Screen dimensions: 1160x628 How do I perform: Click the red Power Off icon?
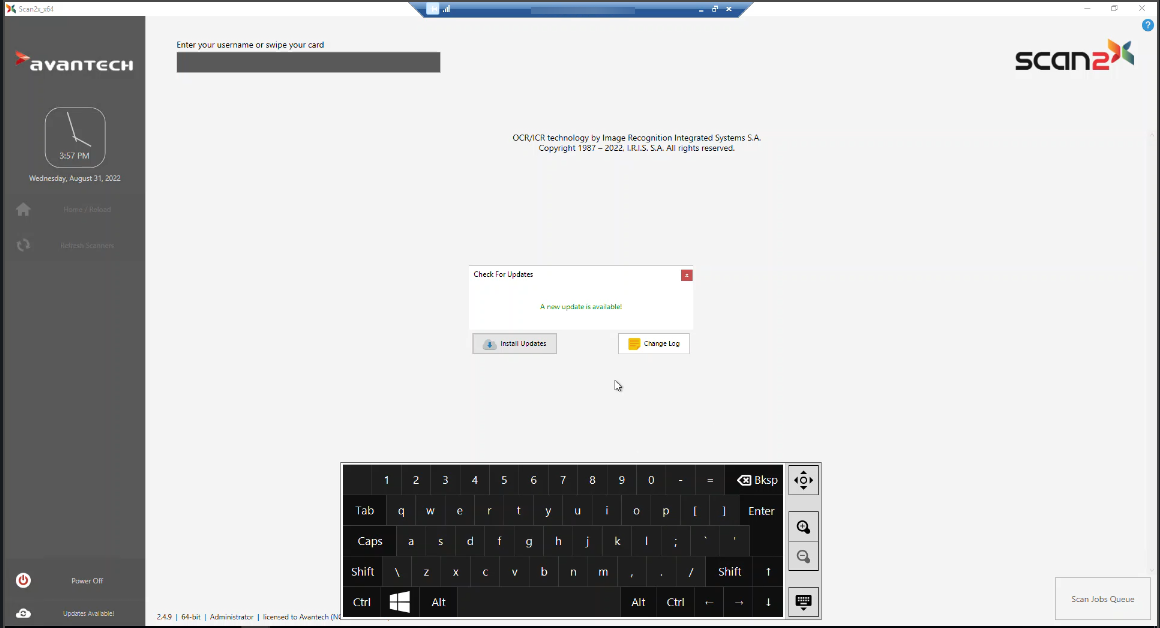pos(23,581)
